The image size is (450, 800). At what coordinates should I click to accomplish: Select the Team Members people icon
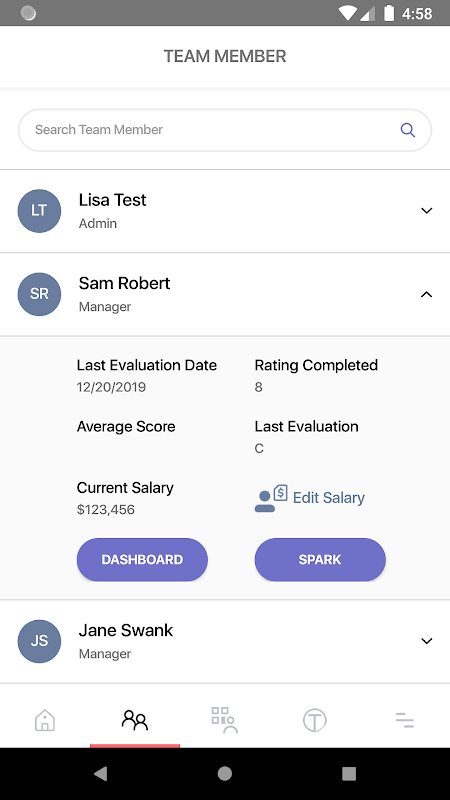[135, 720]
